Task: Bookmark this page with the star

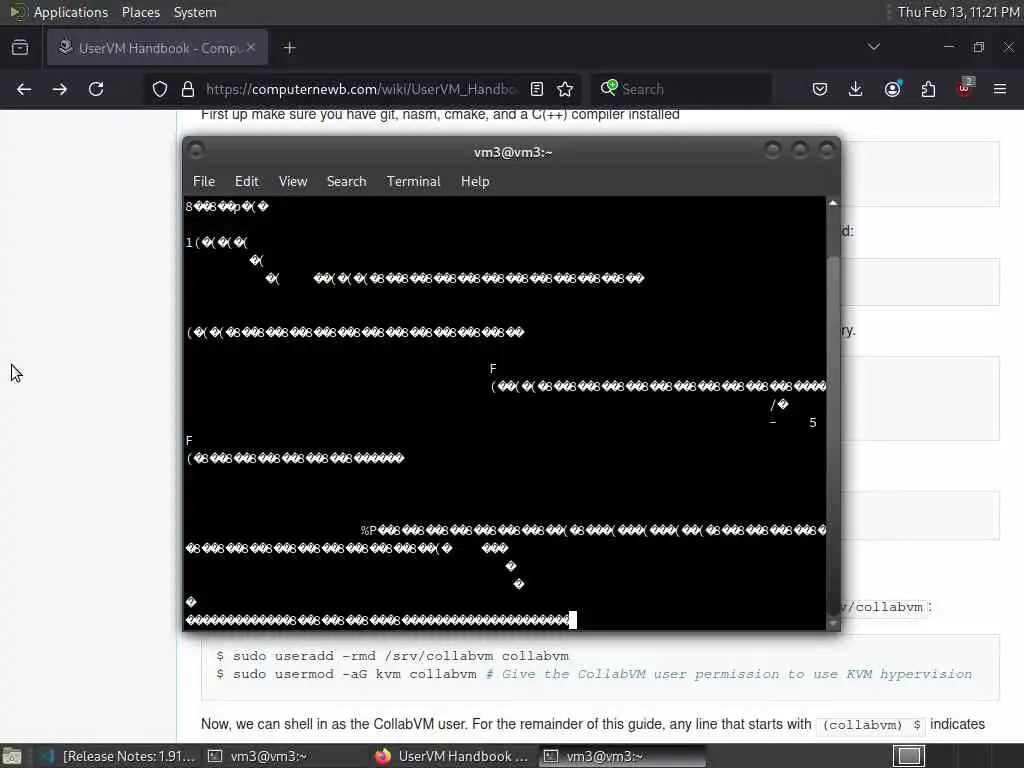Action: click(565, 89)
